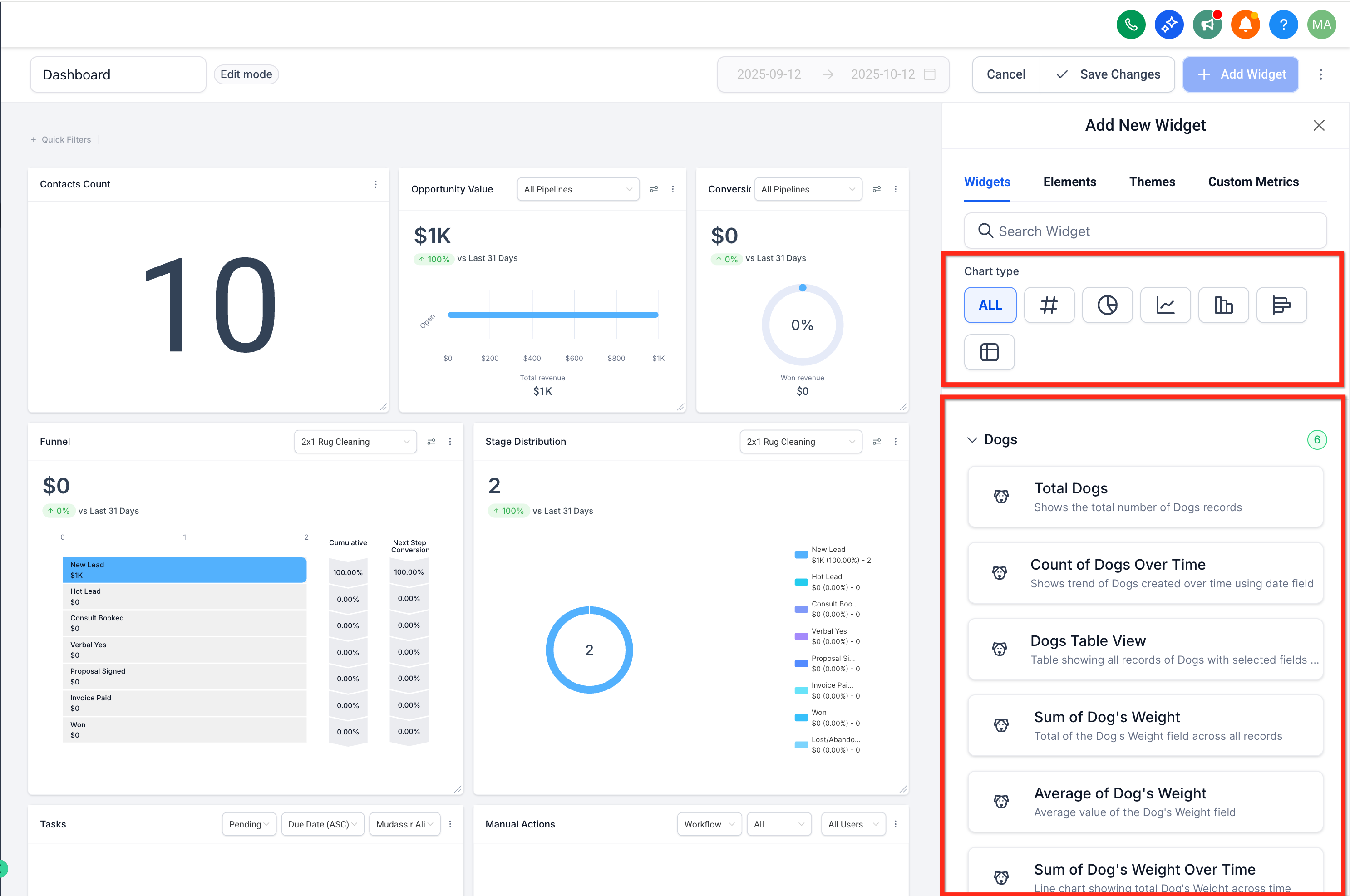
Task: Click the Save Changes button
Action: click(1108, 74)
